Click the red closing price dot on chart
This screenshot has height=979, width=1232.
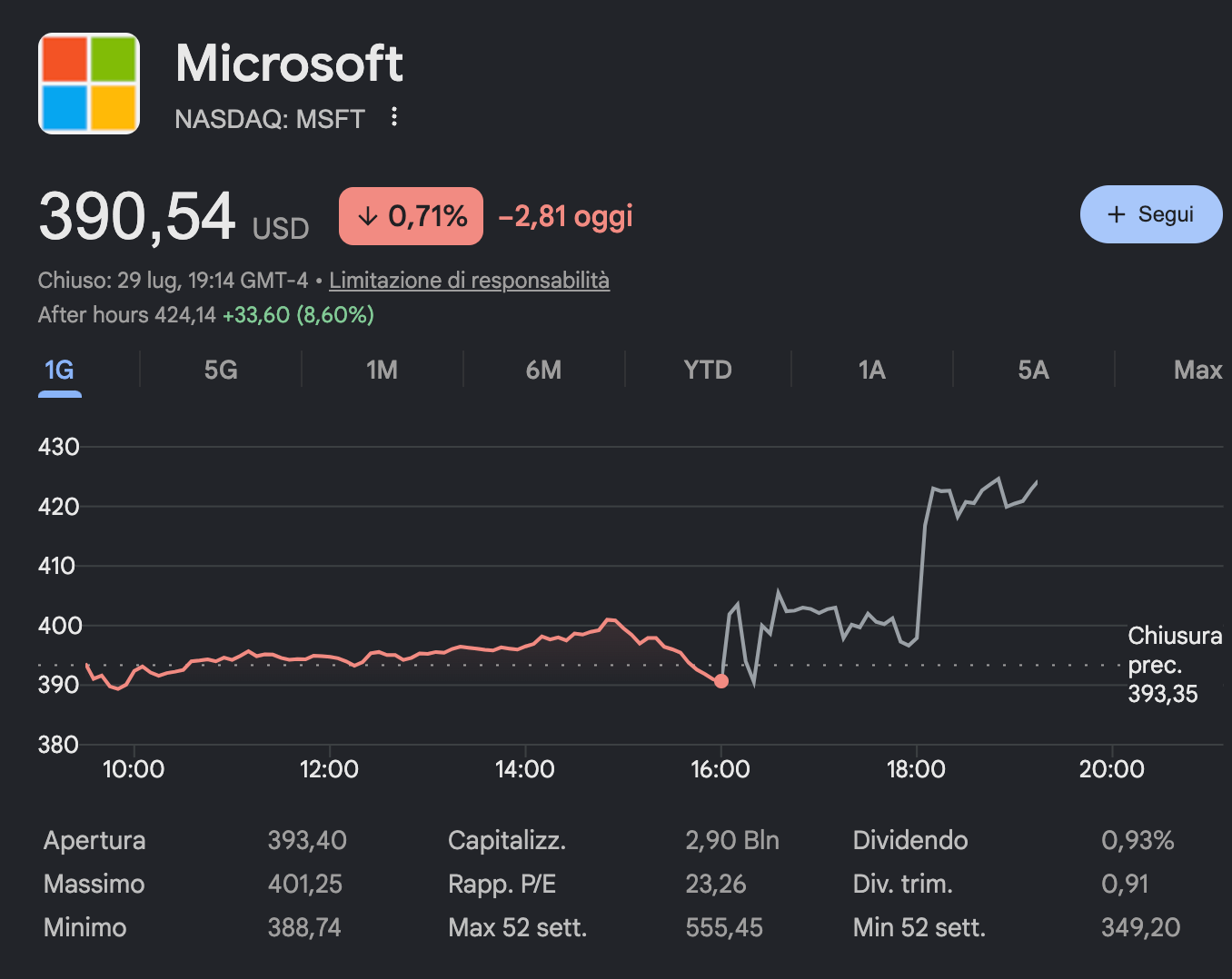(721, 681)
